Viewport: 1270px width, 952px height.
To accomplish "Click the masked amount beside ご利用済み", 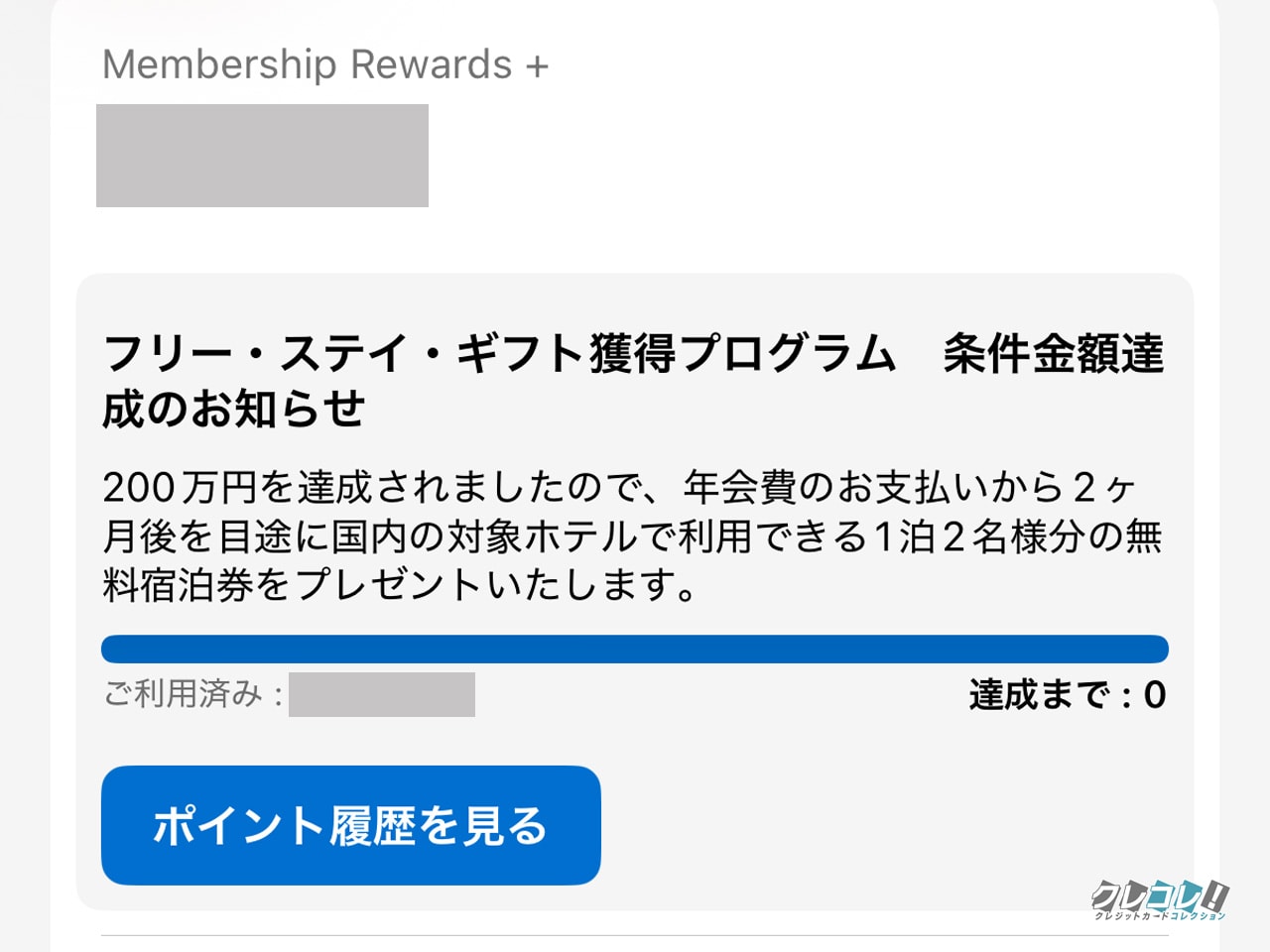I will pyautogui.click(x=381, y=694).
